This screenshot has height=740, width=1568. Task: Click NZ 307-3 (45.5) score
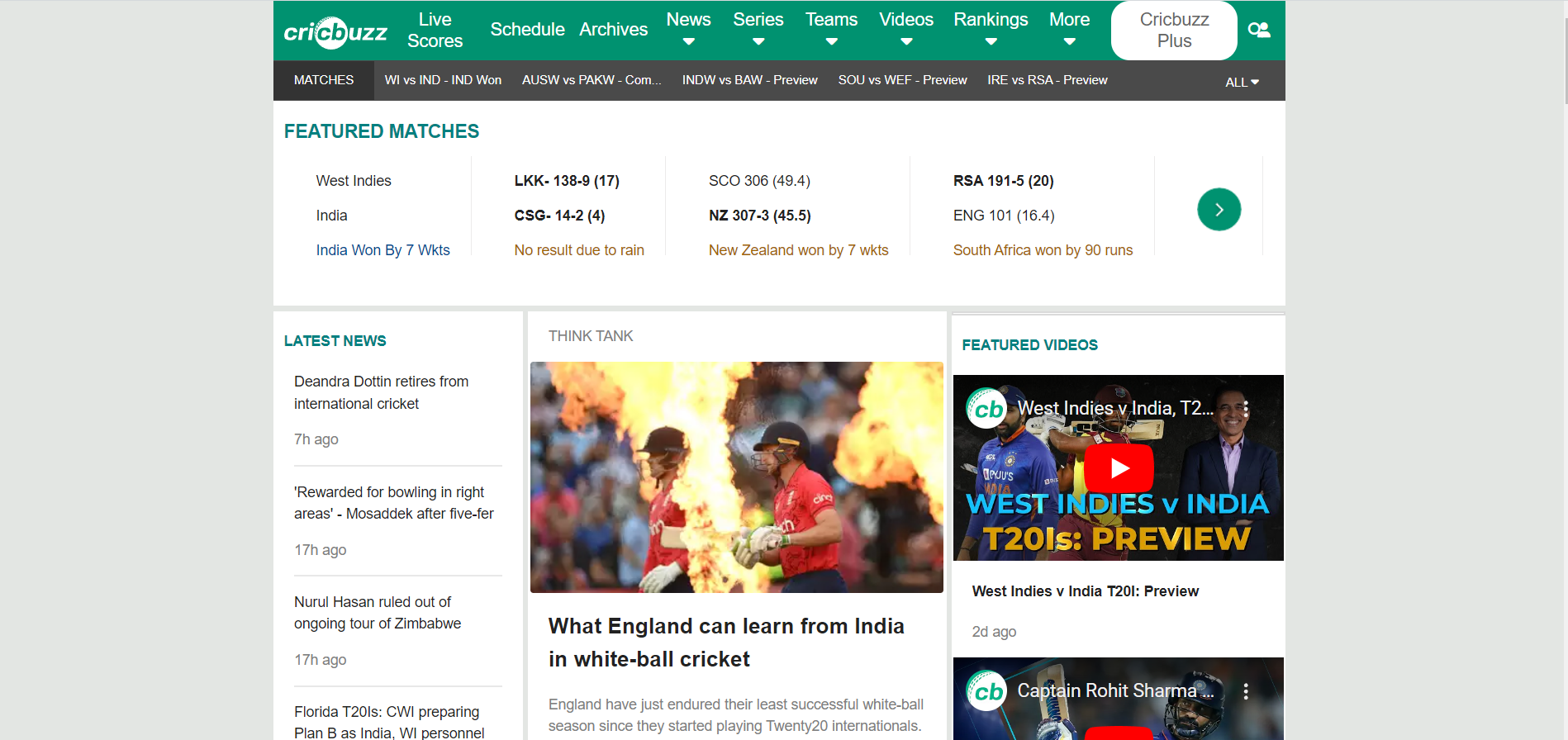(x=759, y=216)
